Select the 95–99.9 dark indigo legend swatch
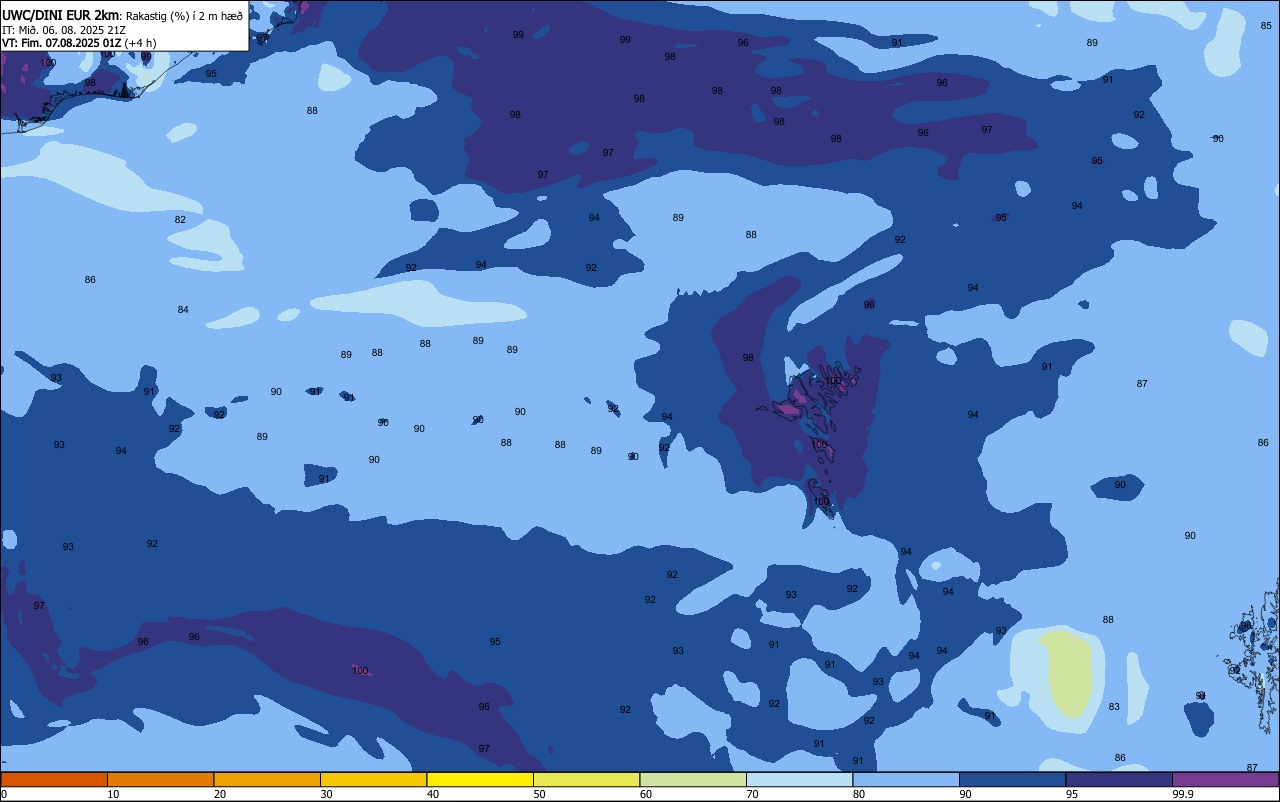1280x802 pixels. tap(1119, 779)
